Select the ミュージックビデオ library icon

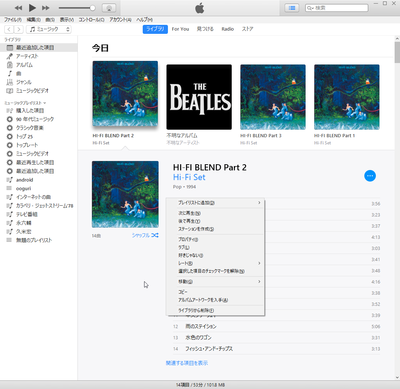coord(10,91)
